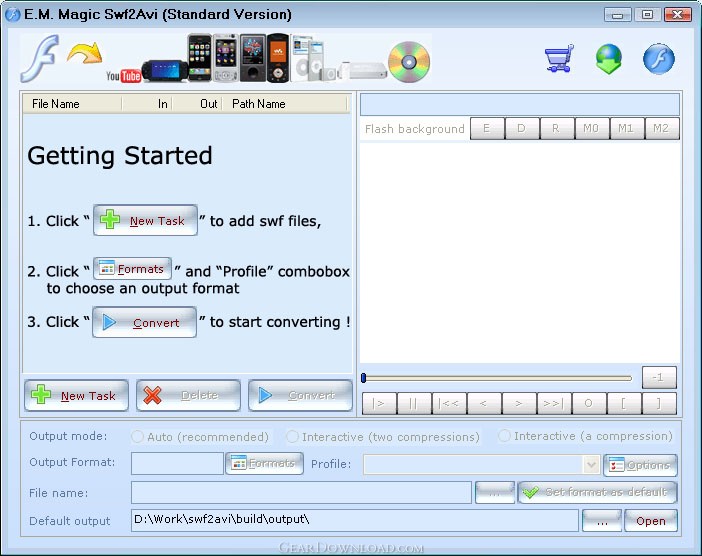Click the play |> playback button
This screenshot has height=556, width=702.
coord(379,403)
